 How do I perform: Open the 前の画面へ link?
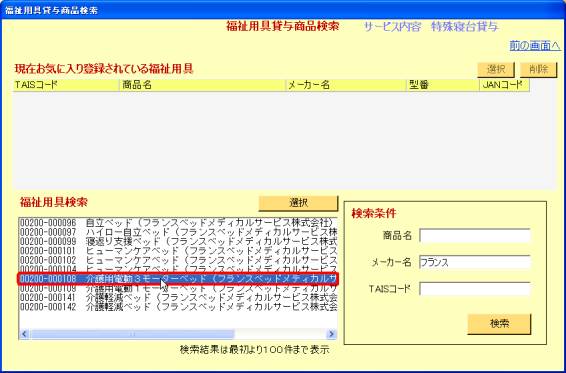click(x=535, y=45)
